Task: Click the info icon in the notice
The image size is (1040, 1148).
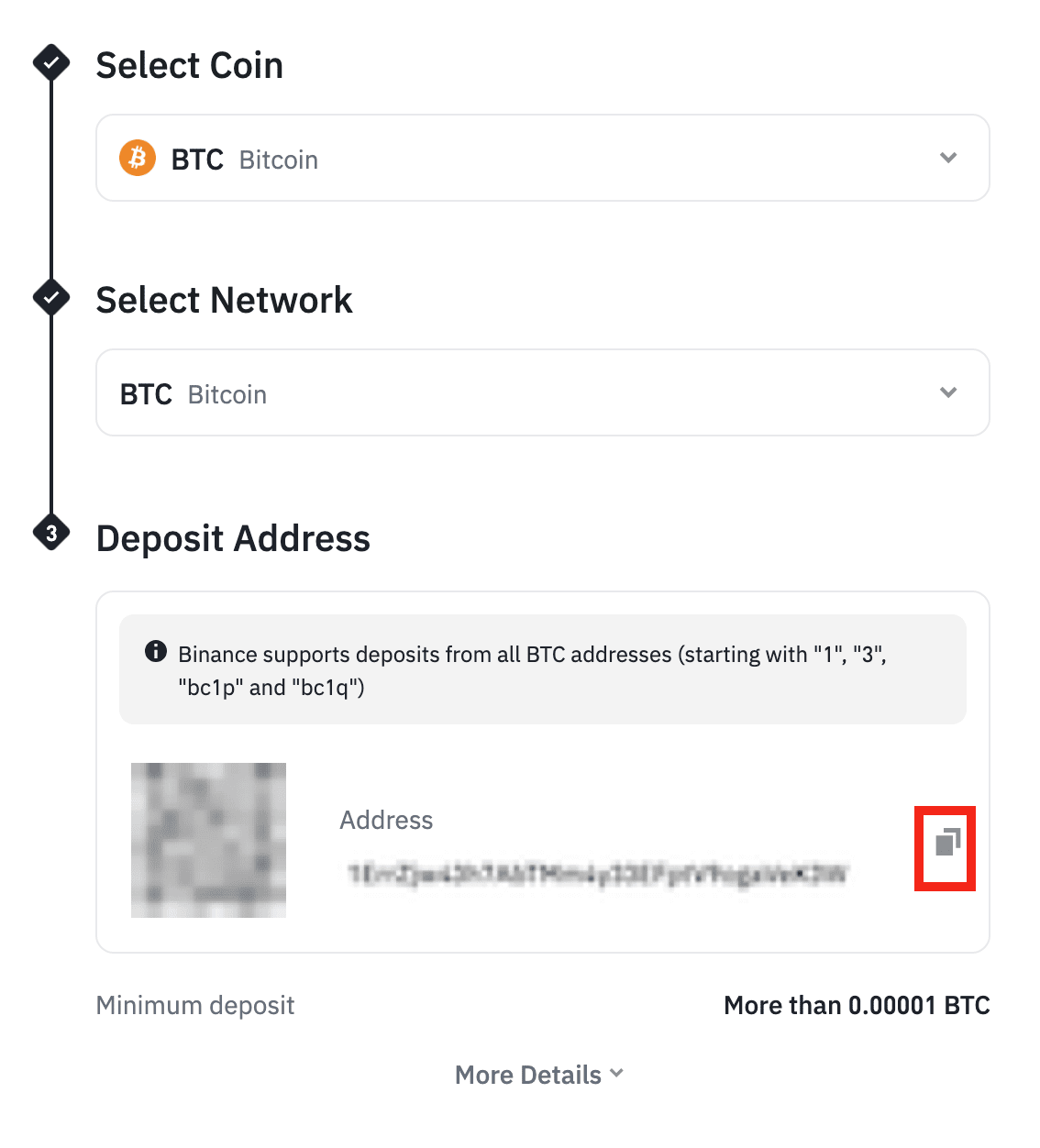Action: [156, 652]
